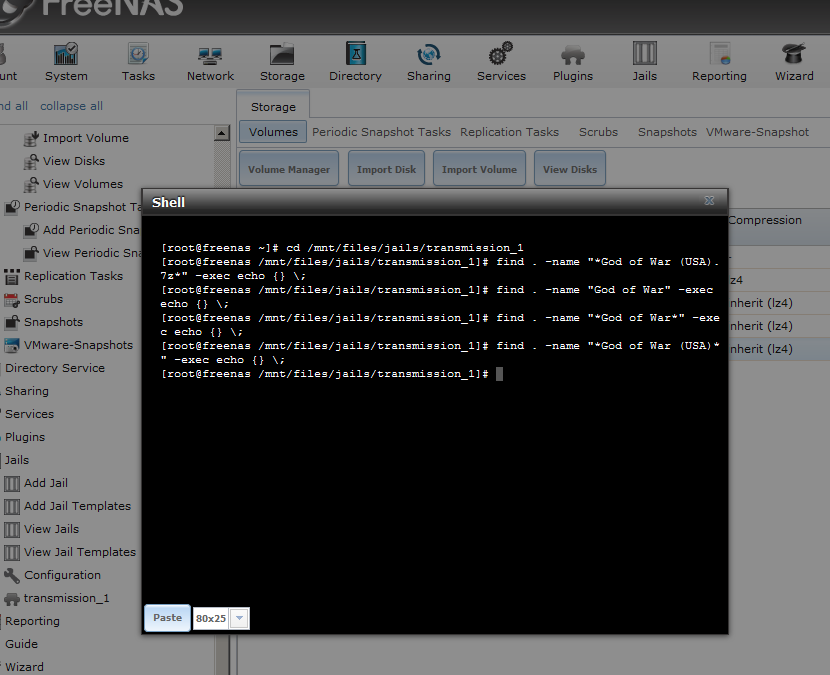Launch the Wizard hat icon
This screenshot has height=675, width=830.
tap(794, 55)
